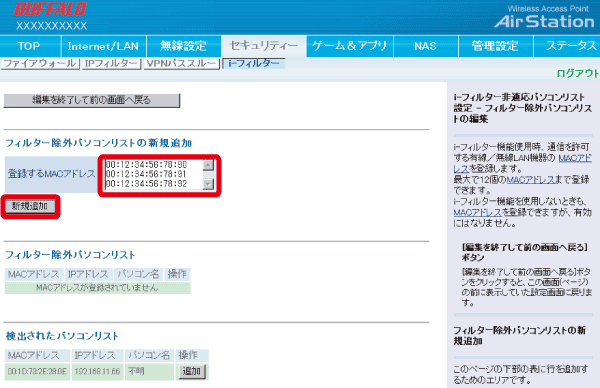Viewport: 600px width, 388px height.
Task: Click the MACアドレスが登録されていません row
Action: point(97,288)
